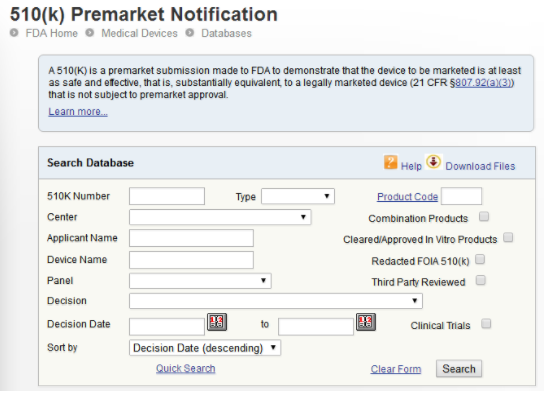Open the Sort by Decision Date dropdown
Viewport: 559px width, 399px height.
tap(205, 348)
